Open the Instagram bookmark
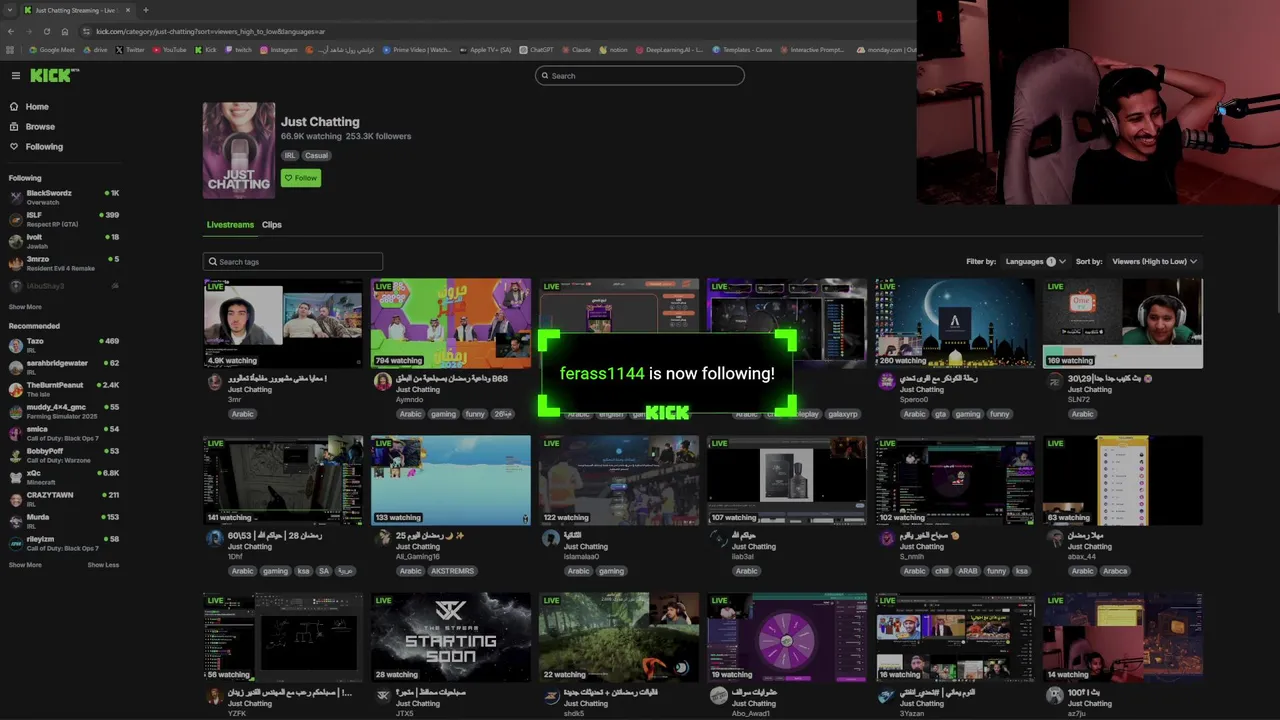 (278, 49)
